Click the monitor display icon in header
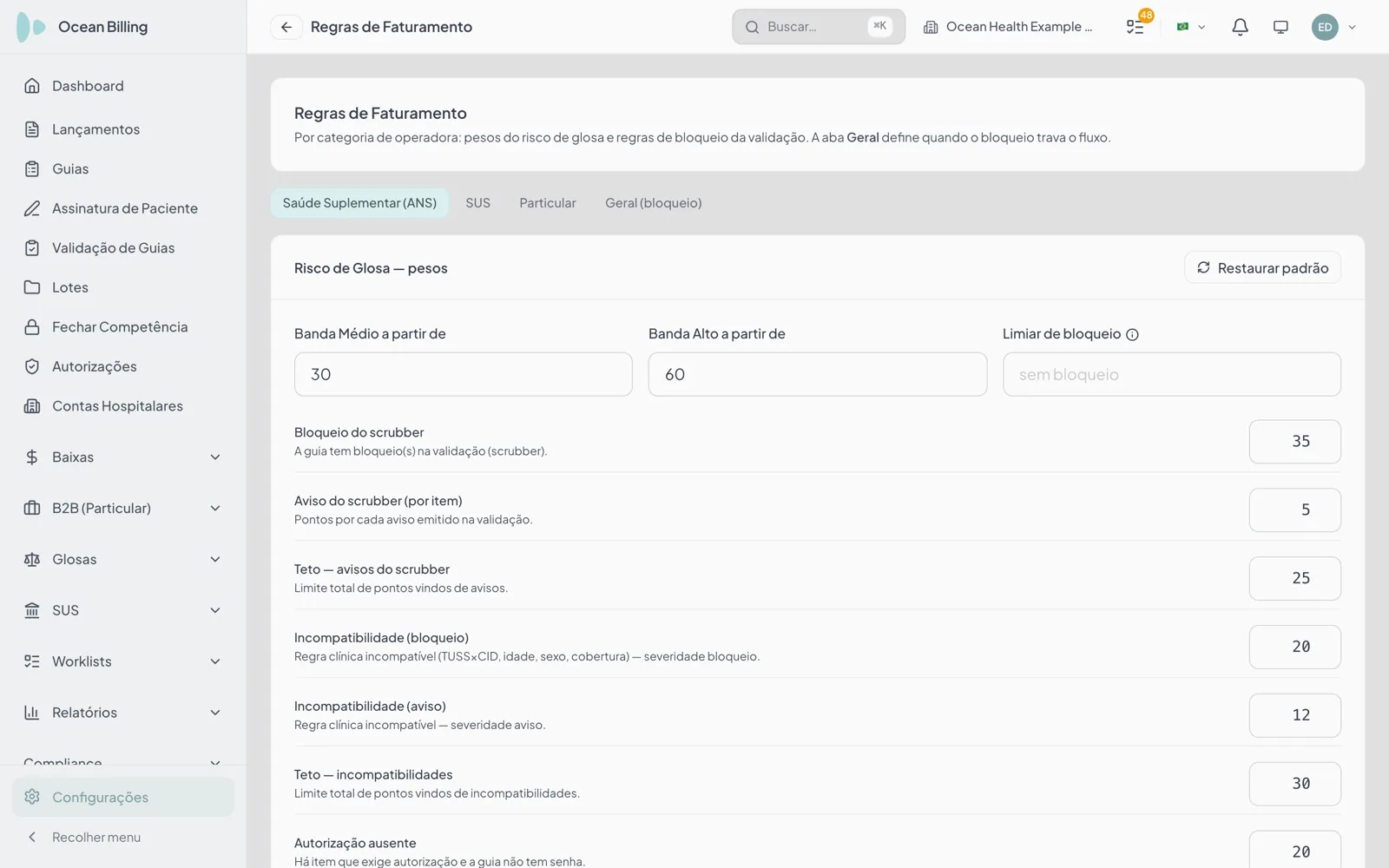 pos(1280,27)
